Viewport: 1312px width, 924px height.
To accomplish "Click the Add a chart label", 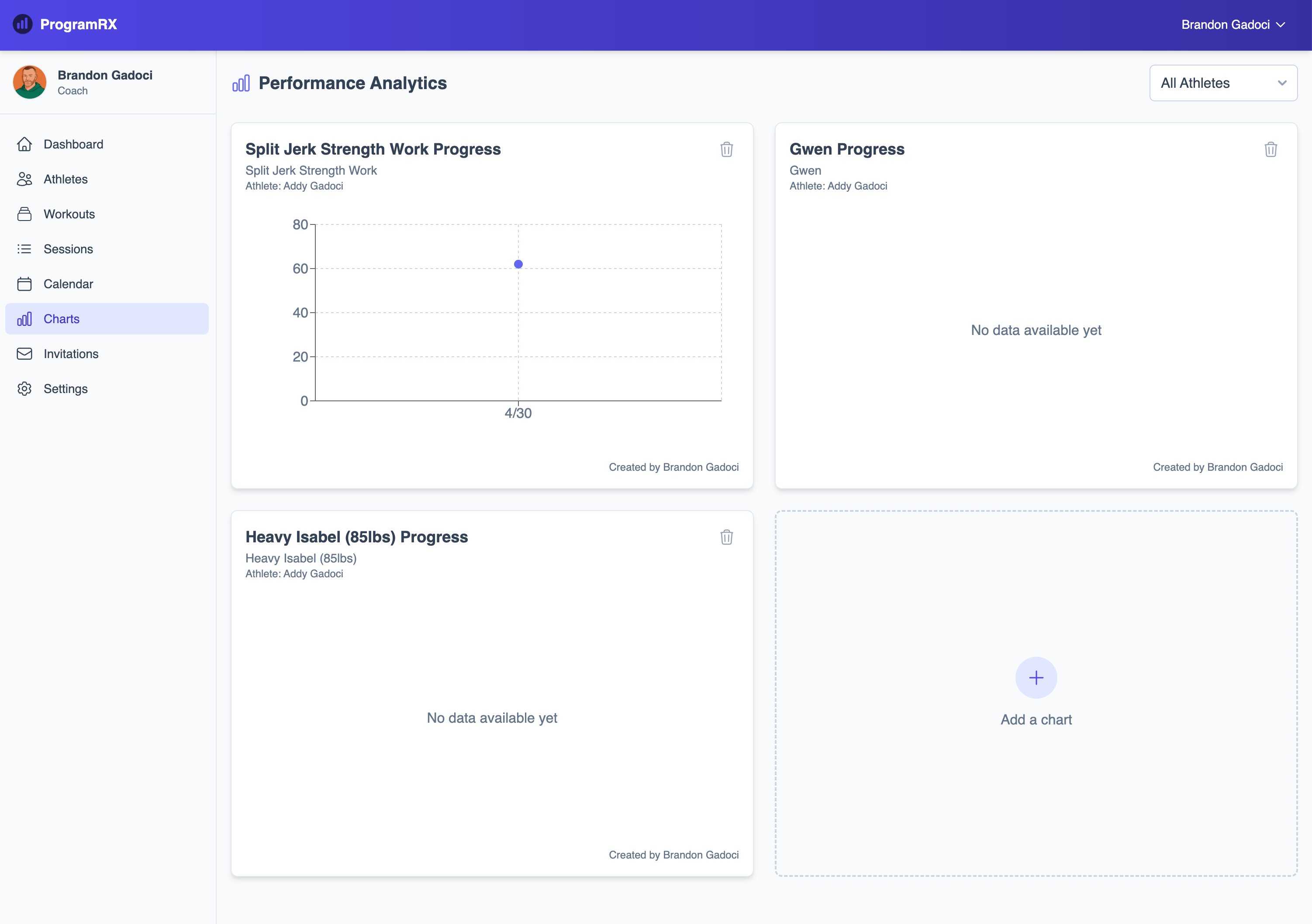I will click(1036, 720).
